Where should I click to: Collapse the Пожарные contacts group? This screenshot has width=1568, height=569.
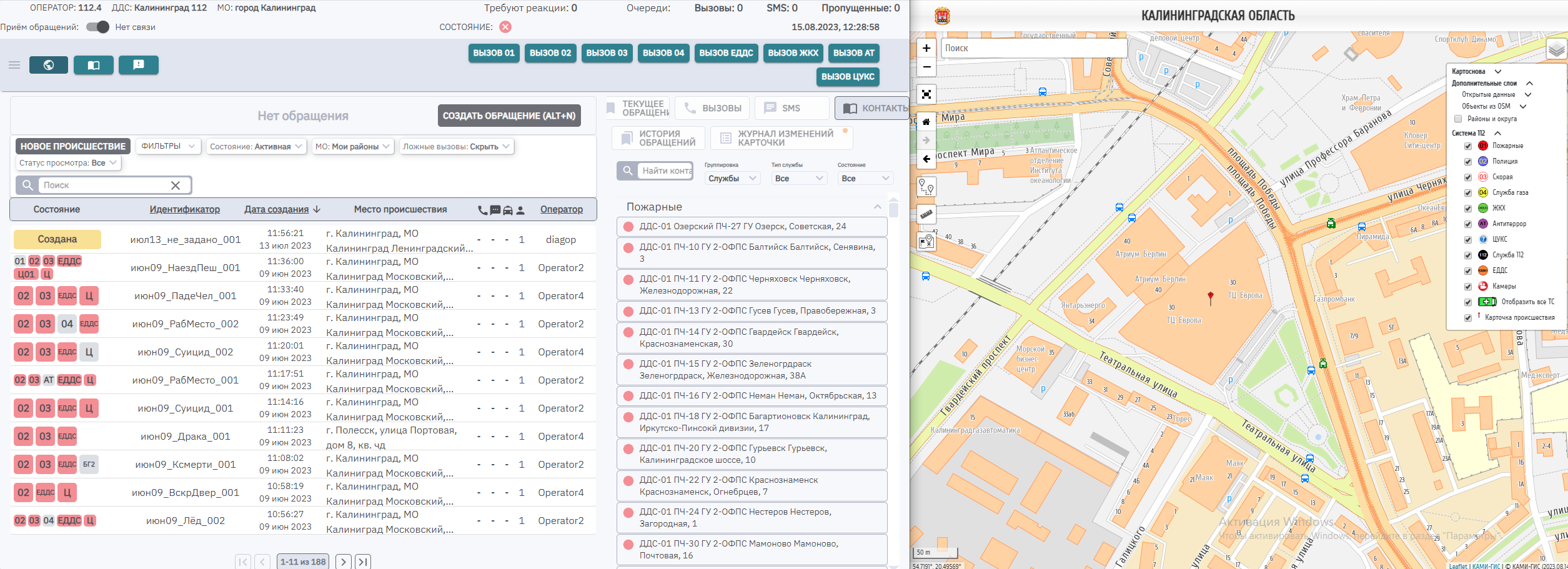pyautogui.click(x=877, y=207)
